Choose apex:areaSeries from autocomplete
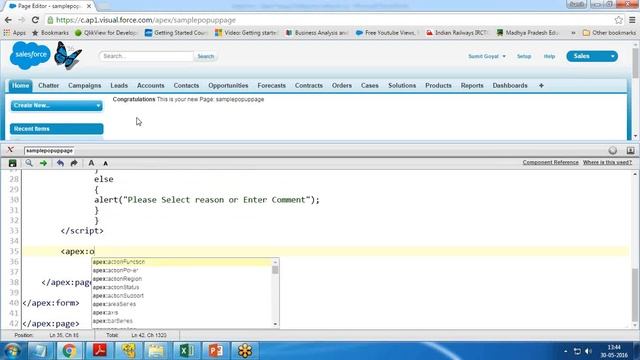 182,304
